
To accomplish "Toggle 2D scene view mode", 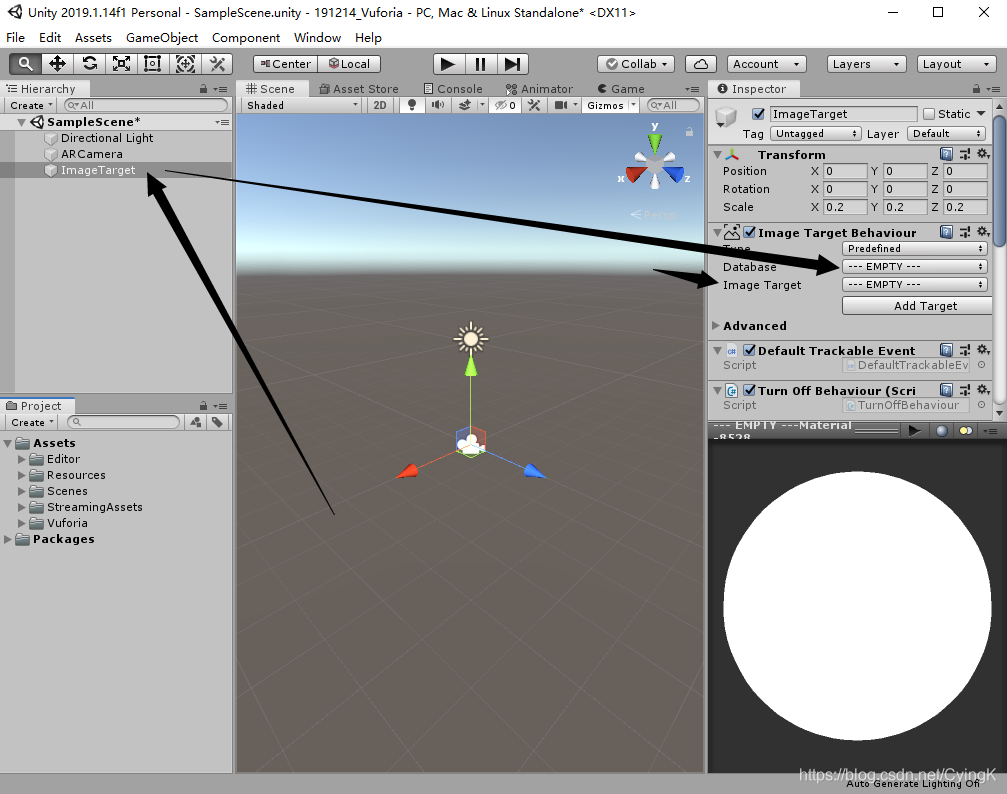I will point(380,105).
